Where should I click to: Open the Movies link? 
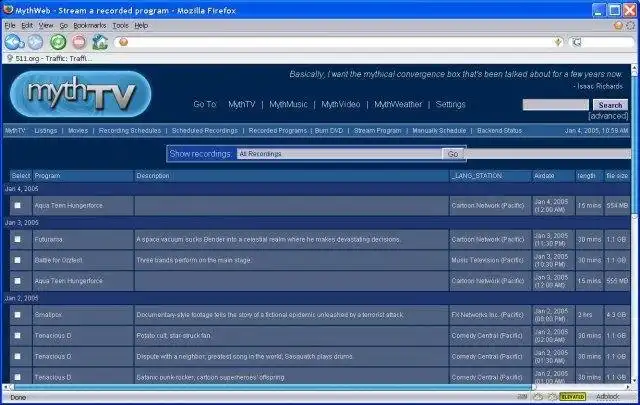tap(78, 131)
